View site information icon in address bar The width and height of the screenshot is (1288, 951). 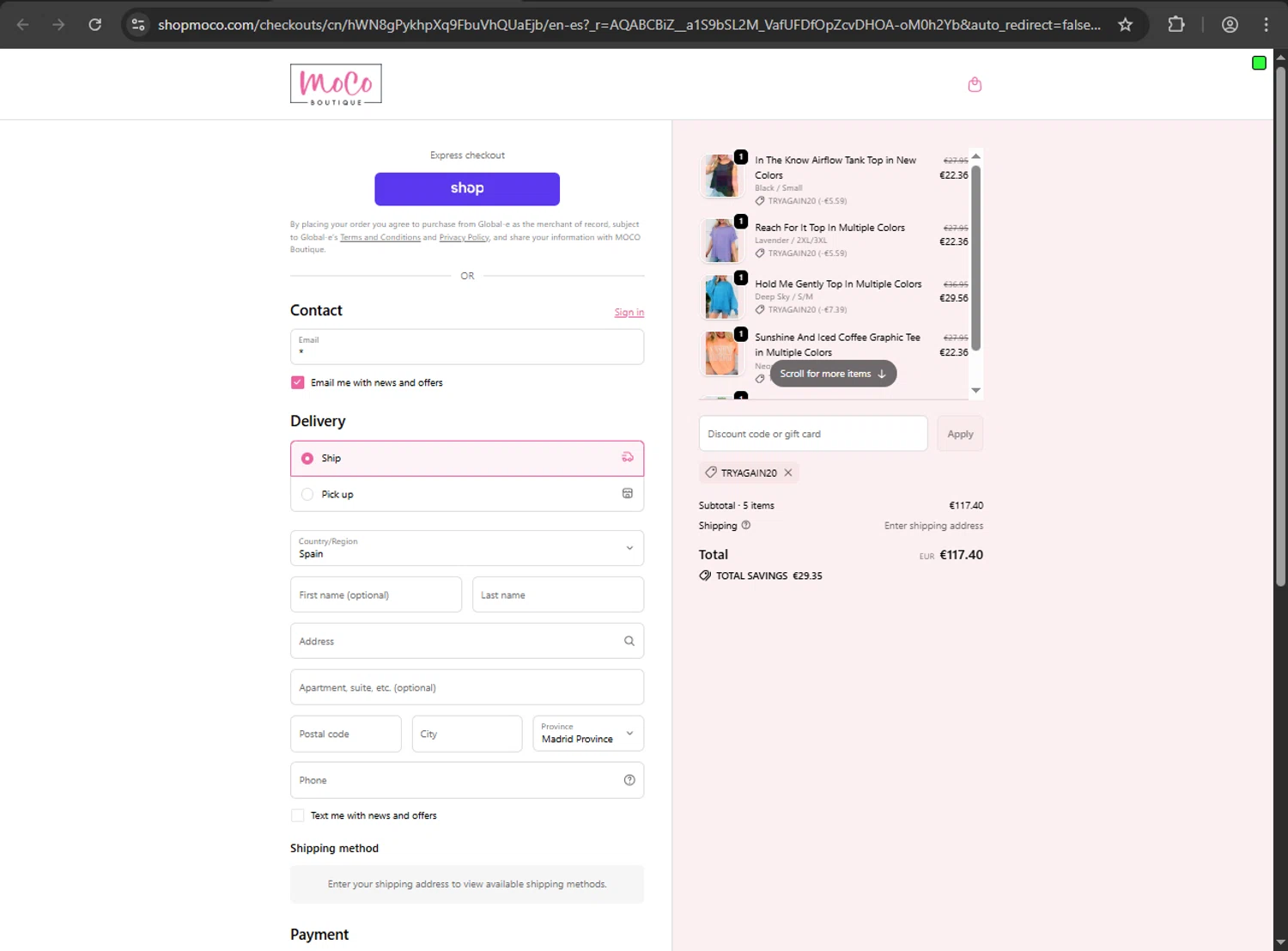point(138,25)
